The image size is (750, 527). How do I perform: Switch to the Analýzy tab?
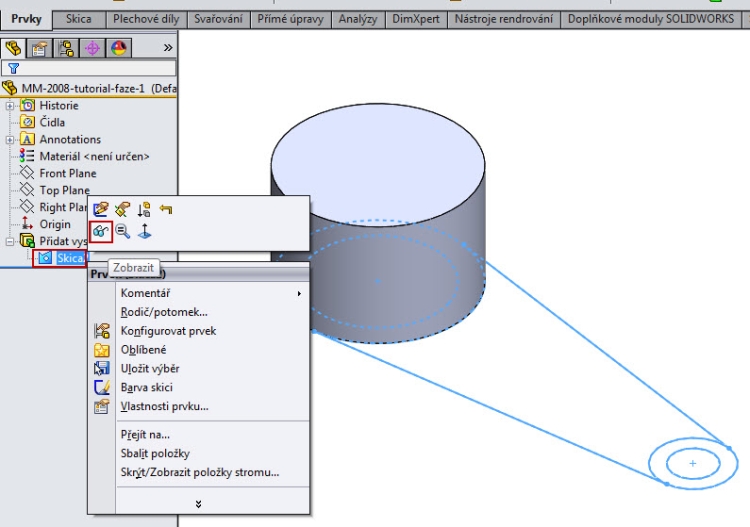point(358,19)
